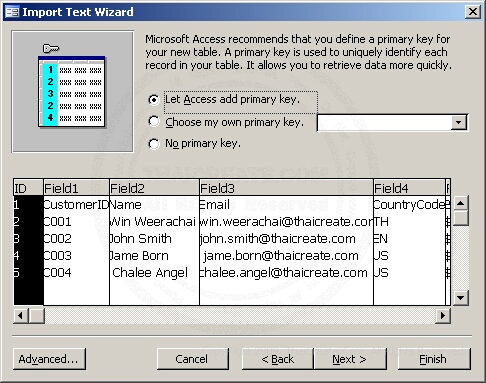Click the Name cell in first row
Screen dimensions: 486x383
(x=154, y=205)
